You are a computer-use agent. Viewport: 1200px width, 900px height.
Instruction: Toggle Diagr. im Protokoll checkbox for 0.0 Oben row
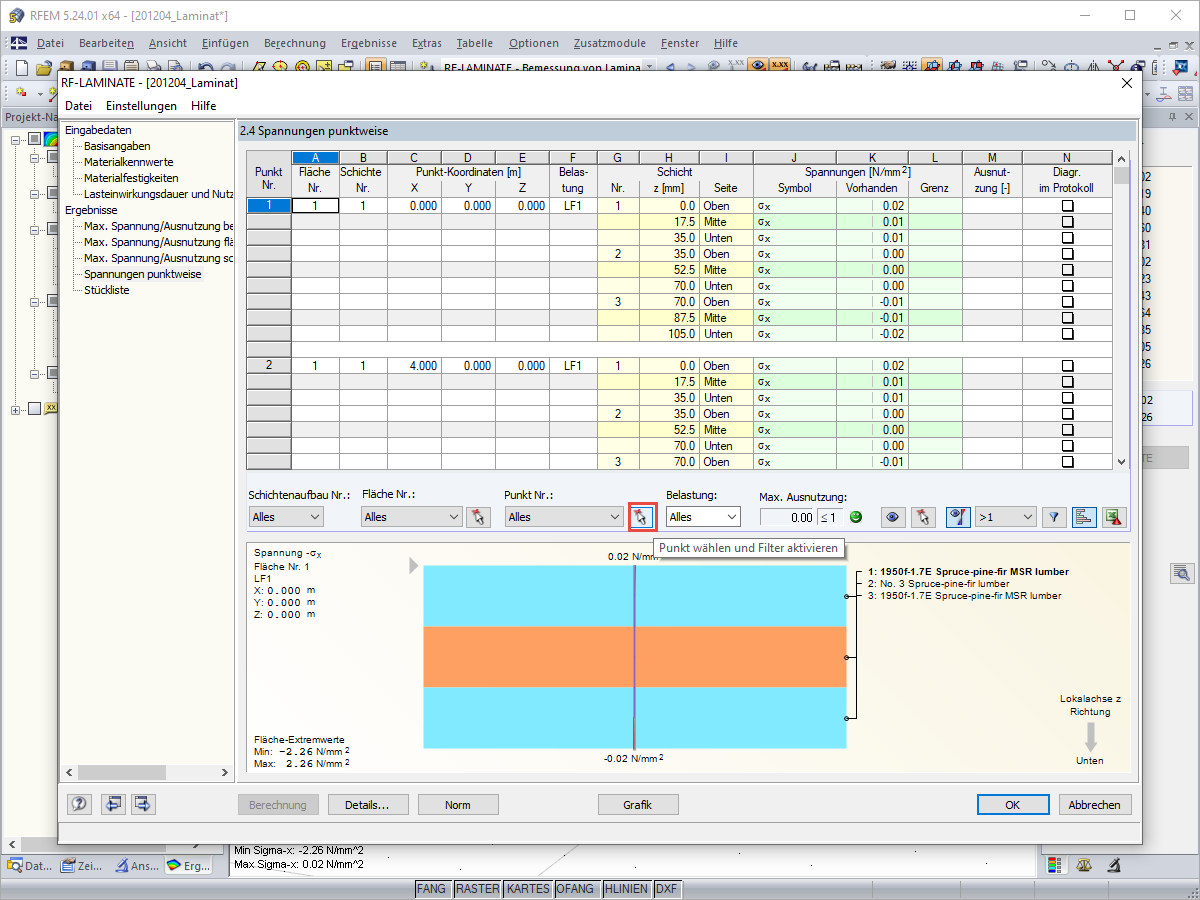pos(1067,206)
